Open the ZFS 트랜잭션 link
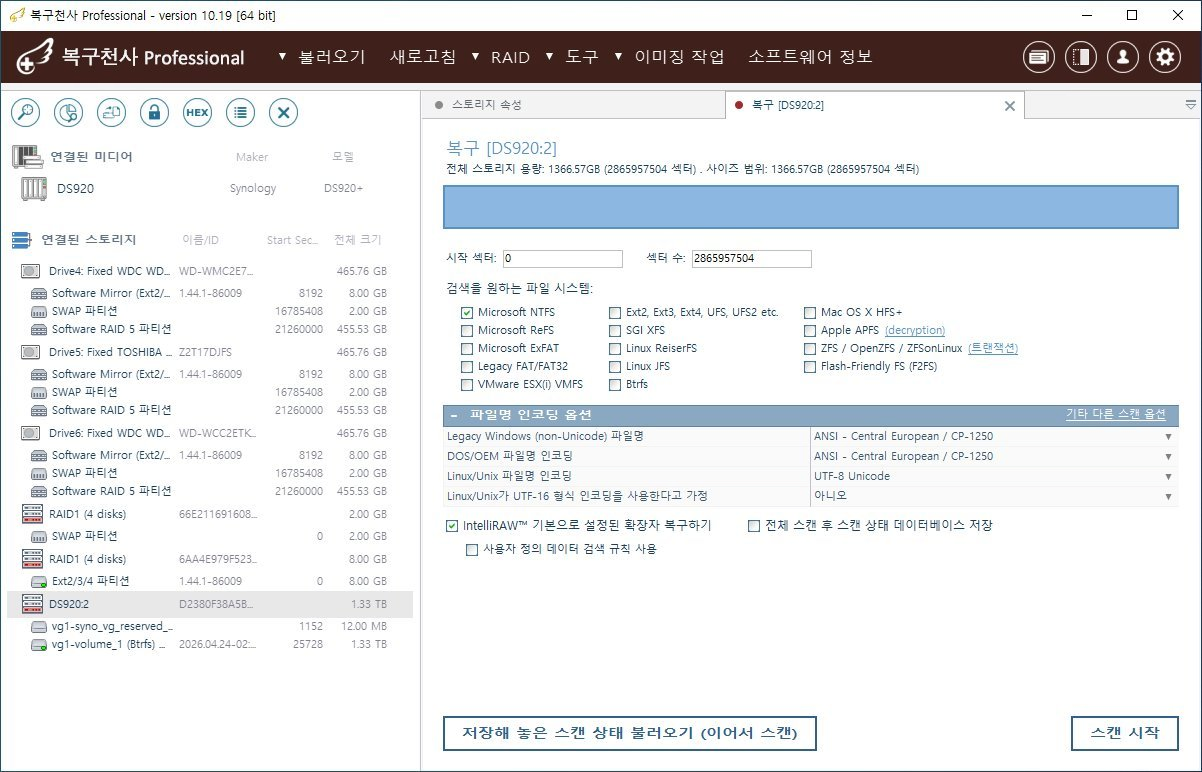The height and width of the screenshot is (772, 1202). tap(993, 348)
